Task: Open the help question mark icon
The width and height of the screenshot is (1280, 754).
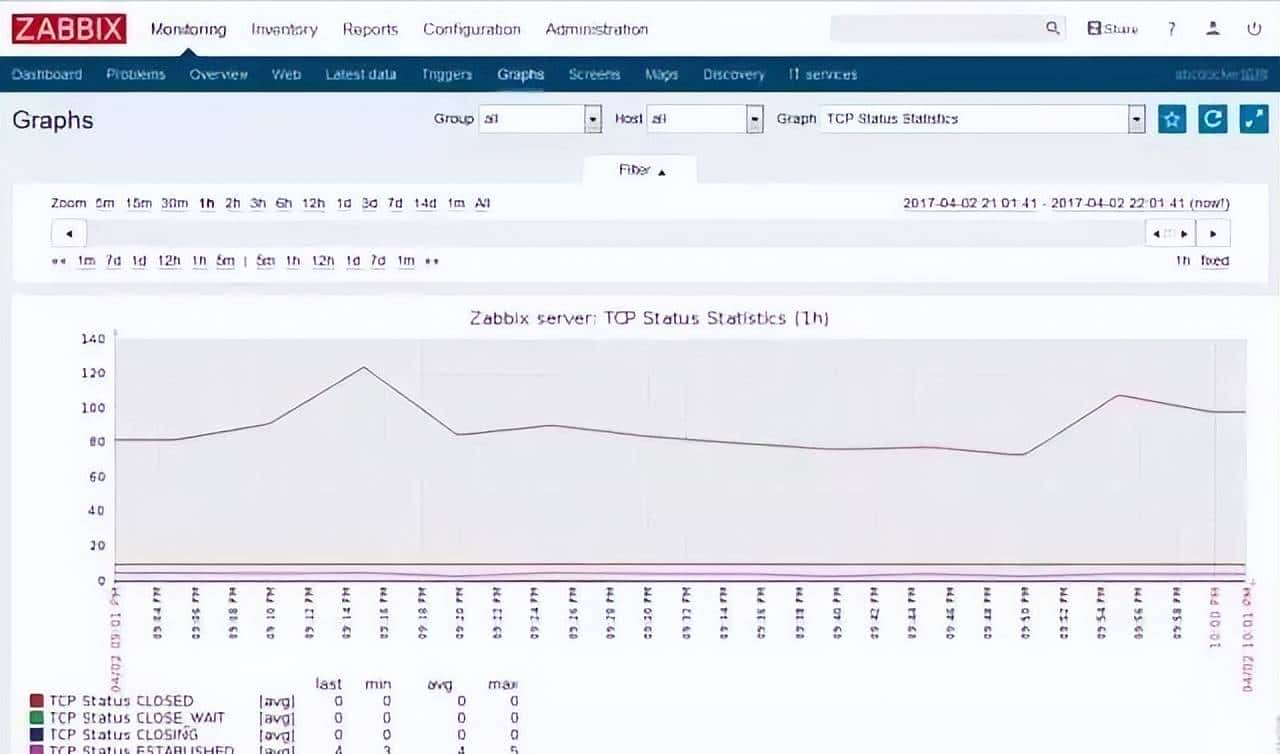Action: (x=1171, y=29)
